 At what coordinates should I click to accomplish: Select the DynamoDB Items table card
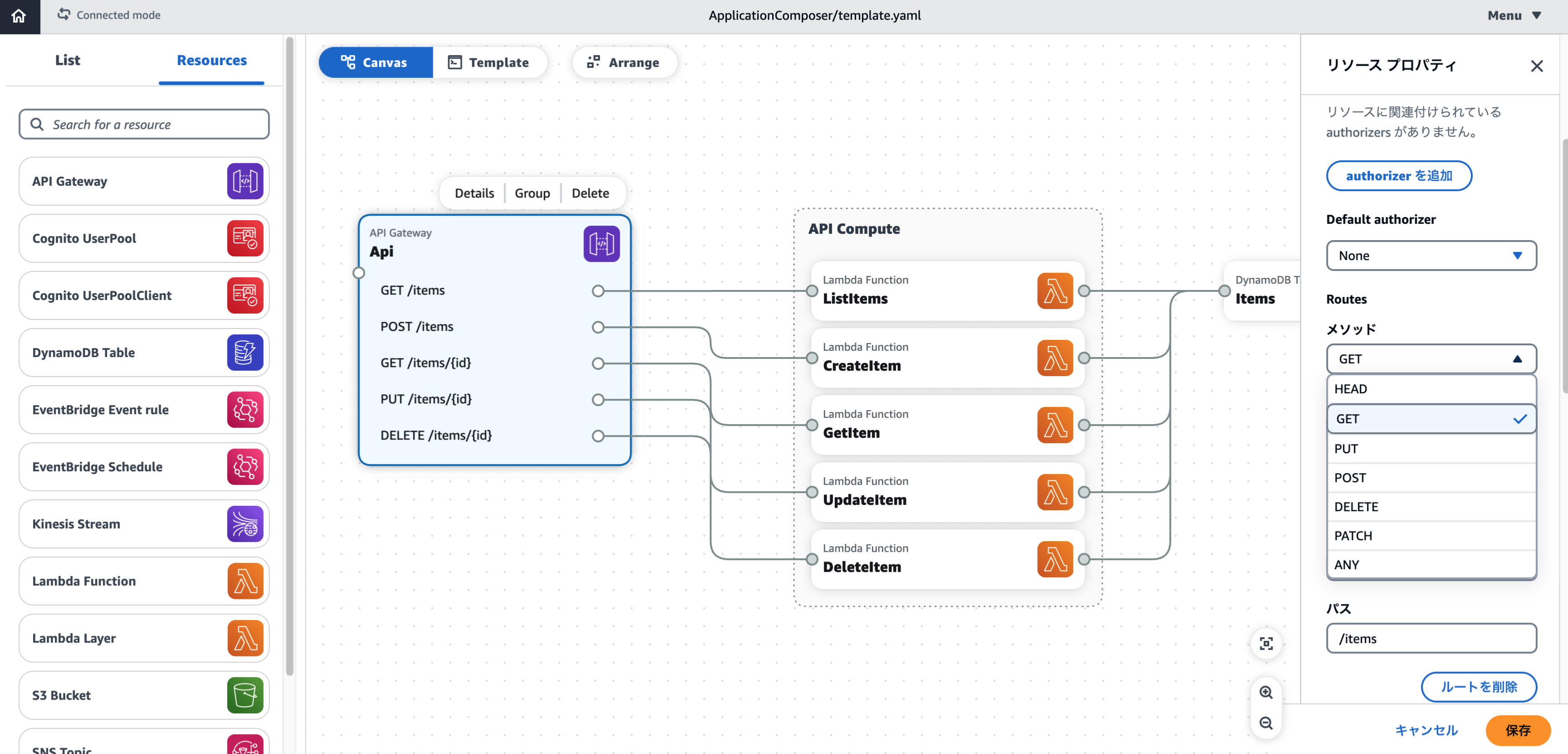[x=1263, y=291]
